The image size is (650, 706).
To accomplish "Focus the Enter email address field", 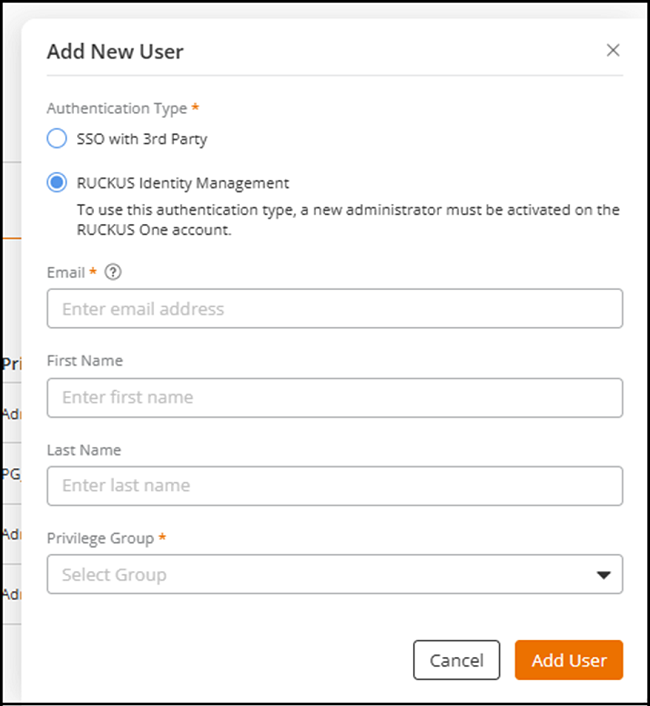I will [334, 309].
